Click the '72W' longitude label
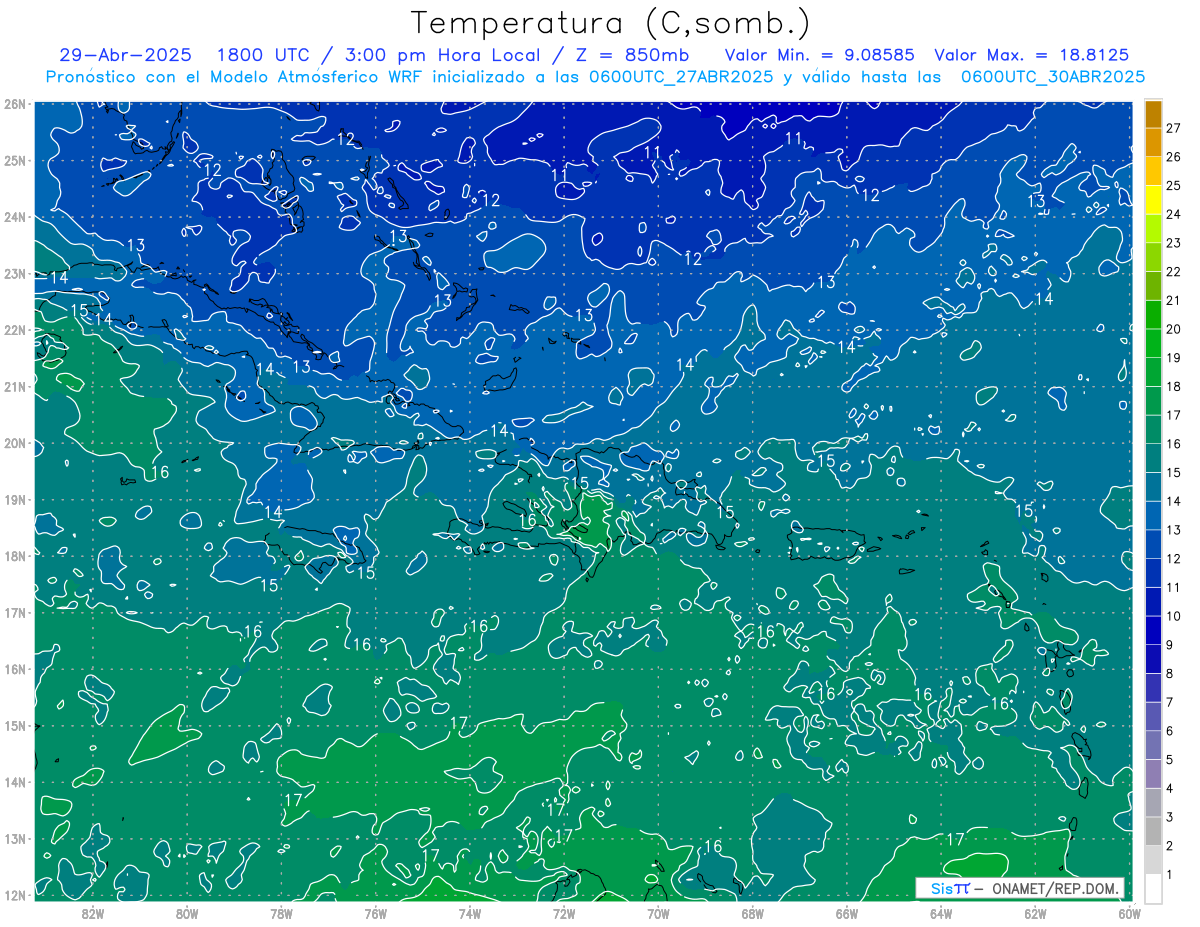The height and width of the screenshot is (927, 1200). [x=564, y=913]
